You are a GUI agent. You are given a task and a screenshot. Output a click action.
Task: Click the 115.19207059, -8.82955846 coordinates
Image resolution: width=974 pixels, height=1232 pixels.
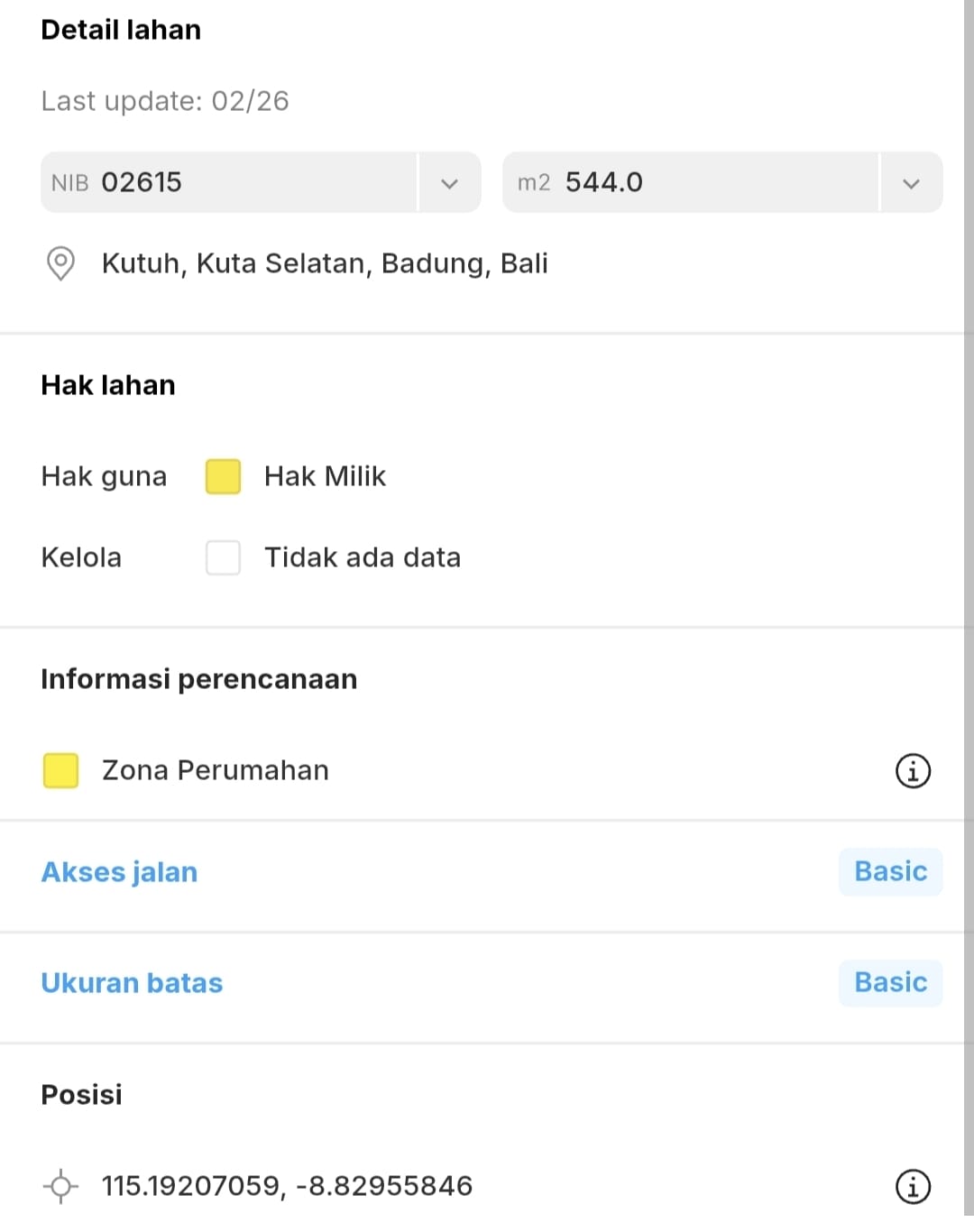pyautogui.click(x=287, y=1186)
